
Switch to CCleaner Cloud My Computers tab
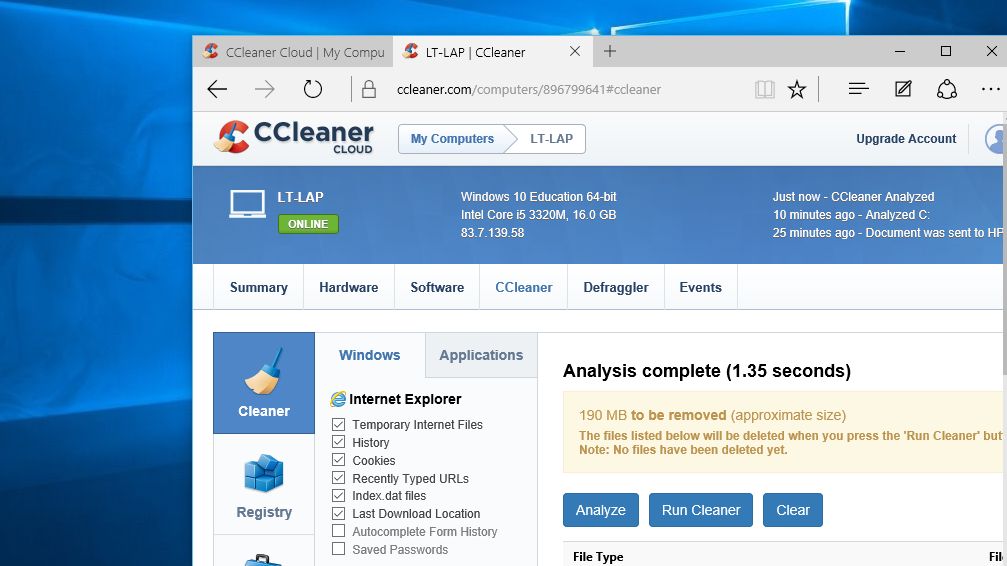(293, 52)
